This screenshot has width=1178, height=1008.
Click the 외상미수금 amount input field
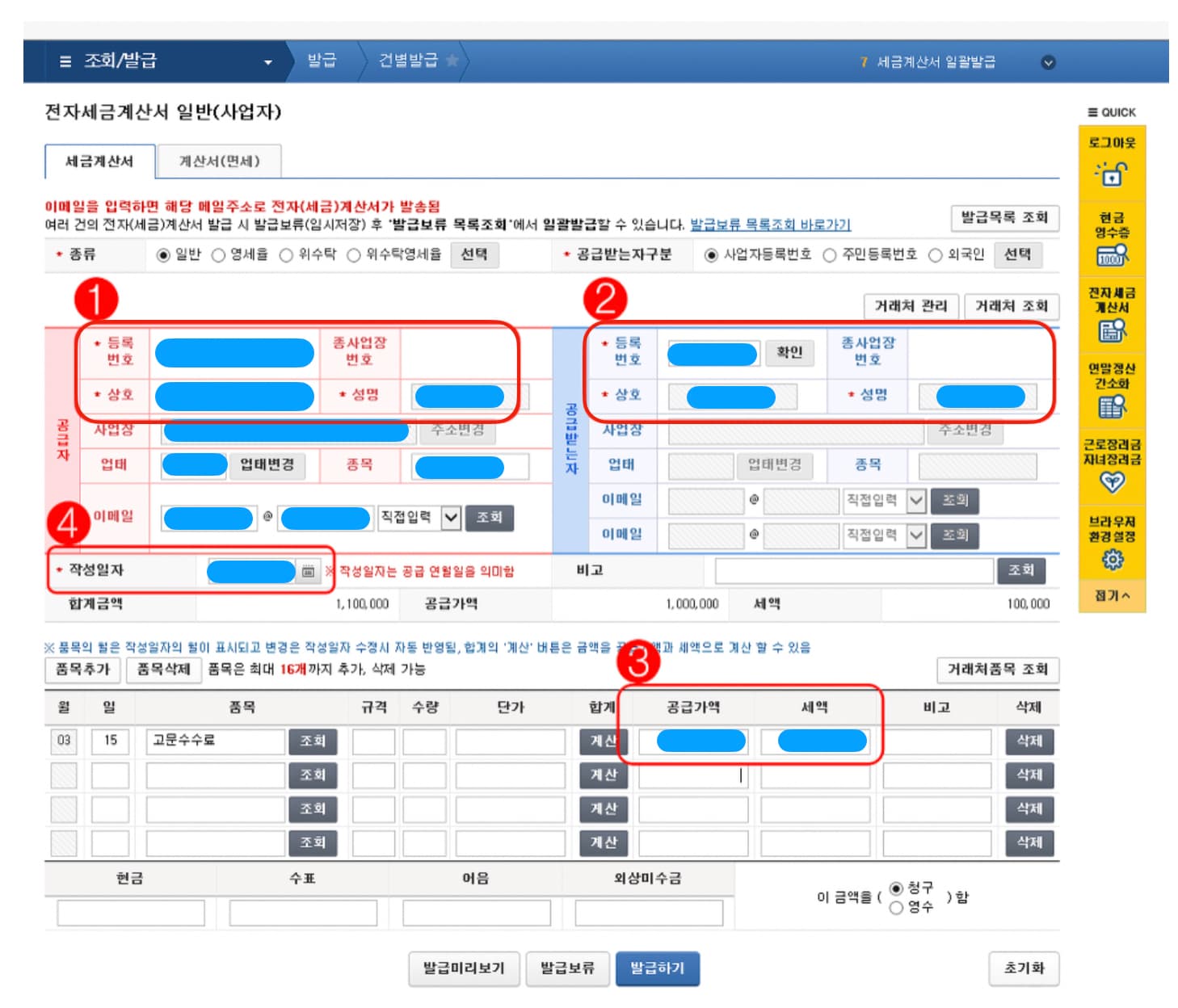649,913
